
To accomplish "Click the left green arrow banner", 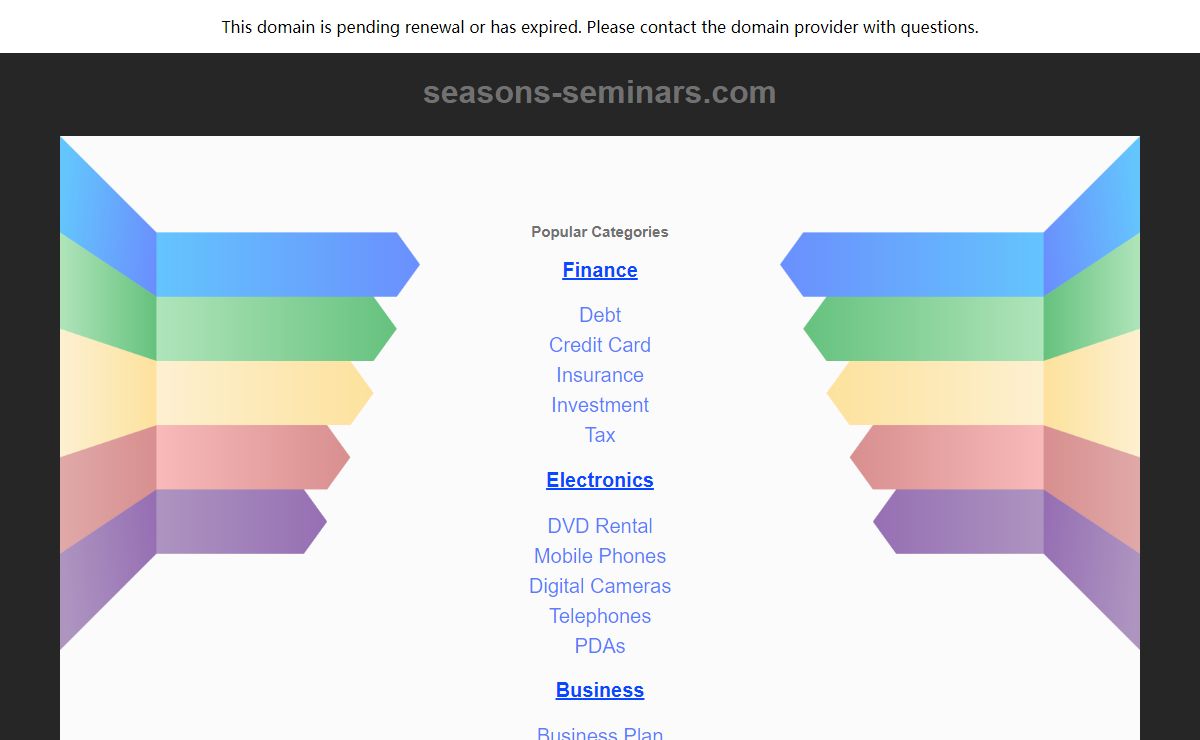I will point(276,329).
